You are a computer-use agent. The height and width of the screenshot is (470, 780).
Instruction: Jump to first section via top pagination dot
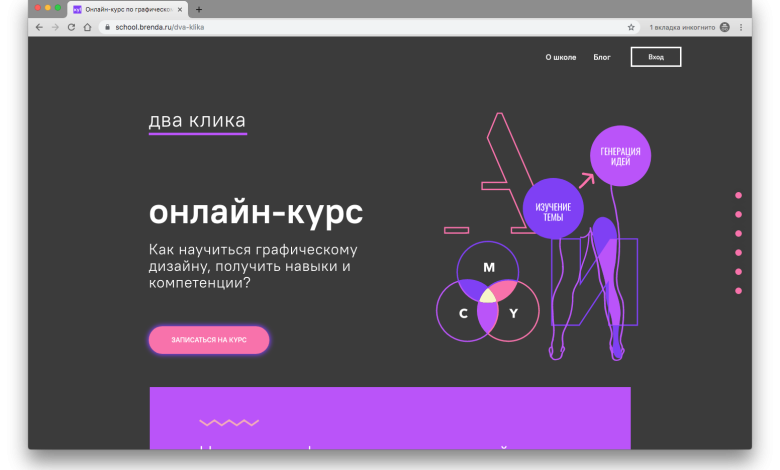click(738, 195)
